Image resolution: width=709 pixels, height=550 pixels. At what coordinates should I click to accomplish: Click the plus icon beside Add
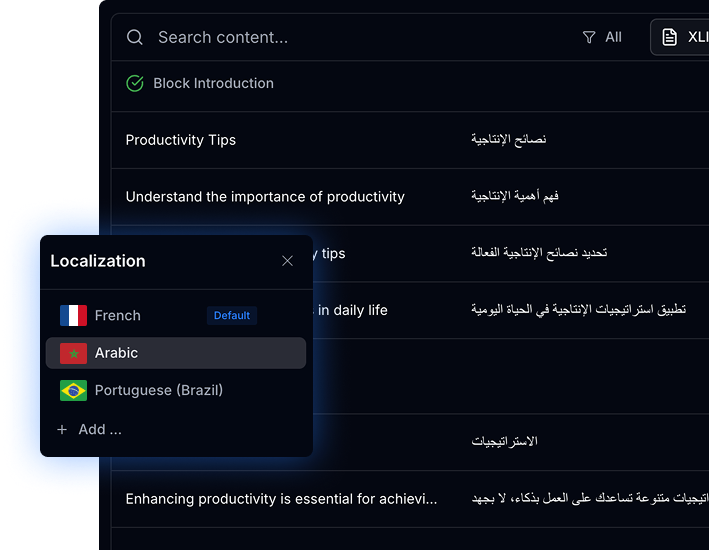tap(62, 430)
